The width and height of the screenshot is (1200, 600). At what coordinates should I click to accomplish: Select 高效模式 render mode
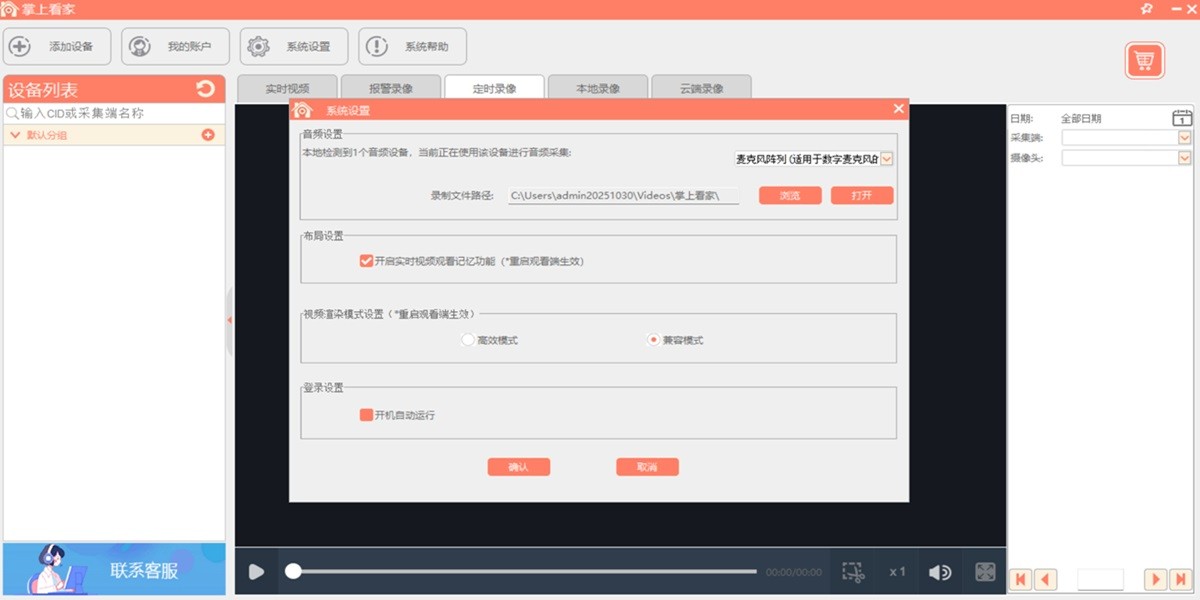coord(468,340)
